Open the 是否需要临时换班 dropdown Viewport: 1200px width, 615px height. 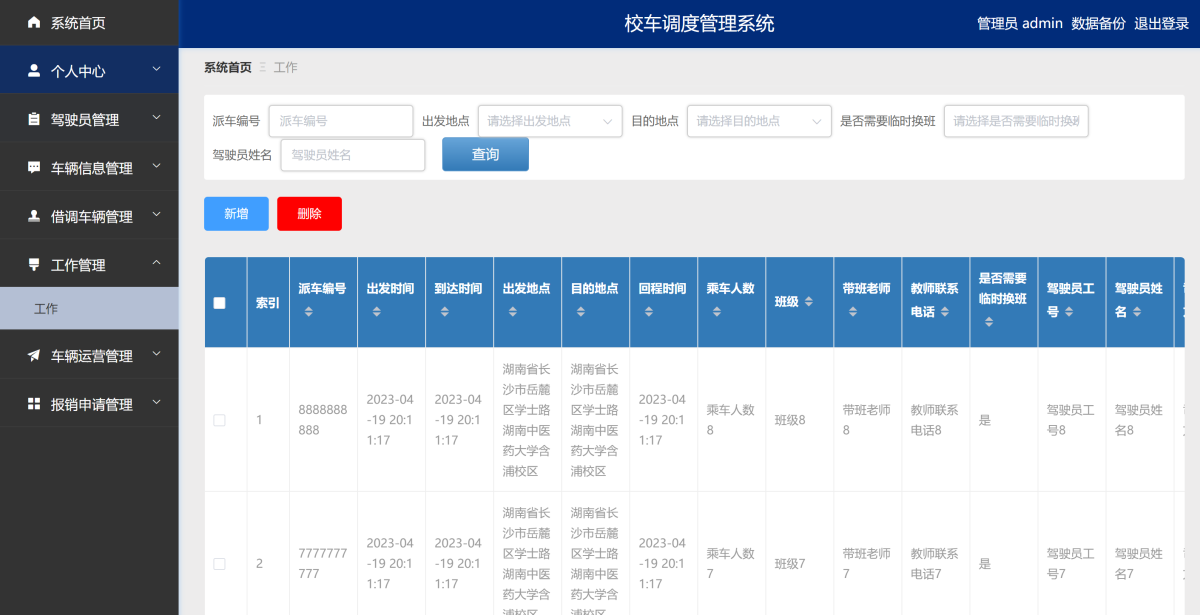1015,121
